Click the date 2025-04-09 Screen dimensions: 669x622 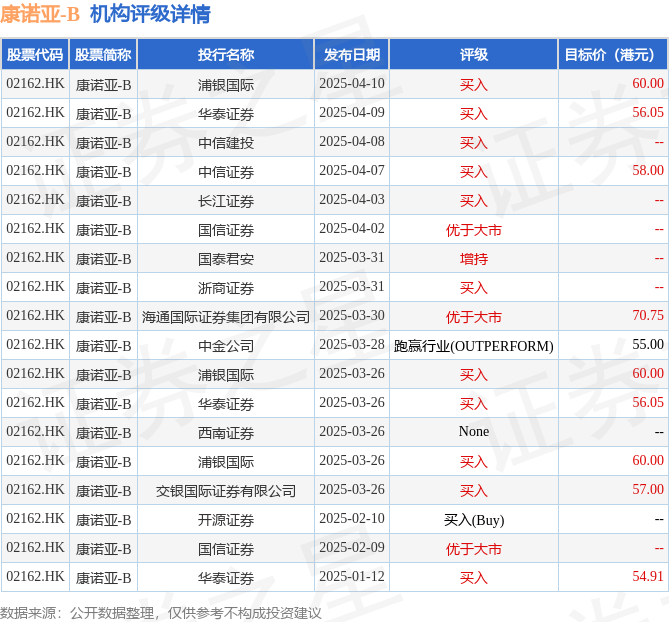tap(352, 113)
